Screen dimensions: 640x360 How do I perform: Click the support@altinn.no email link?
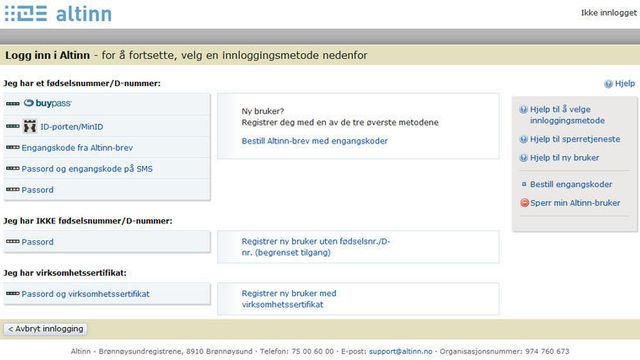400,351
